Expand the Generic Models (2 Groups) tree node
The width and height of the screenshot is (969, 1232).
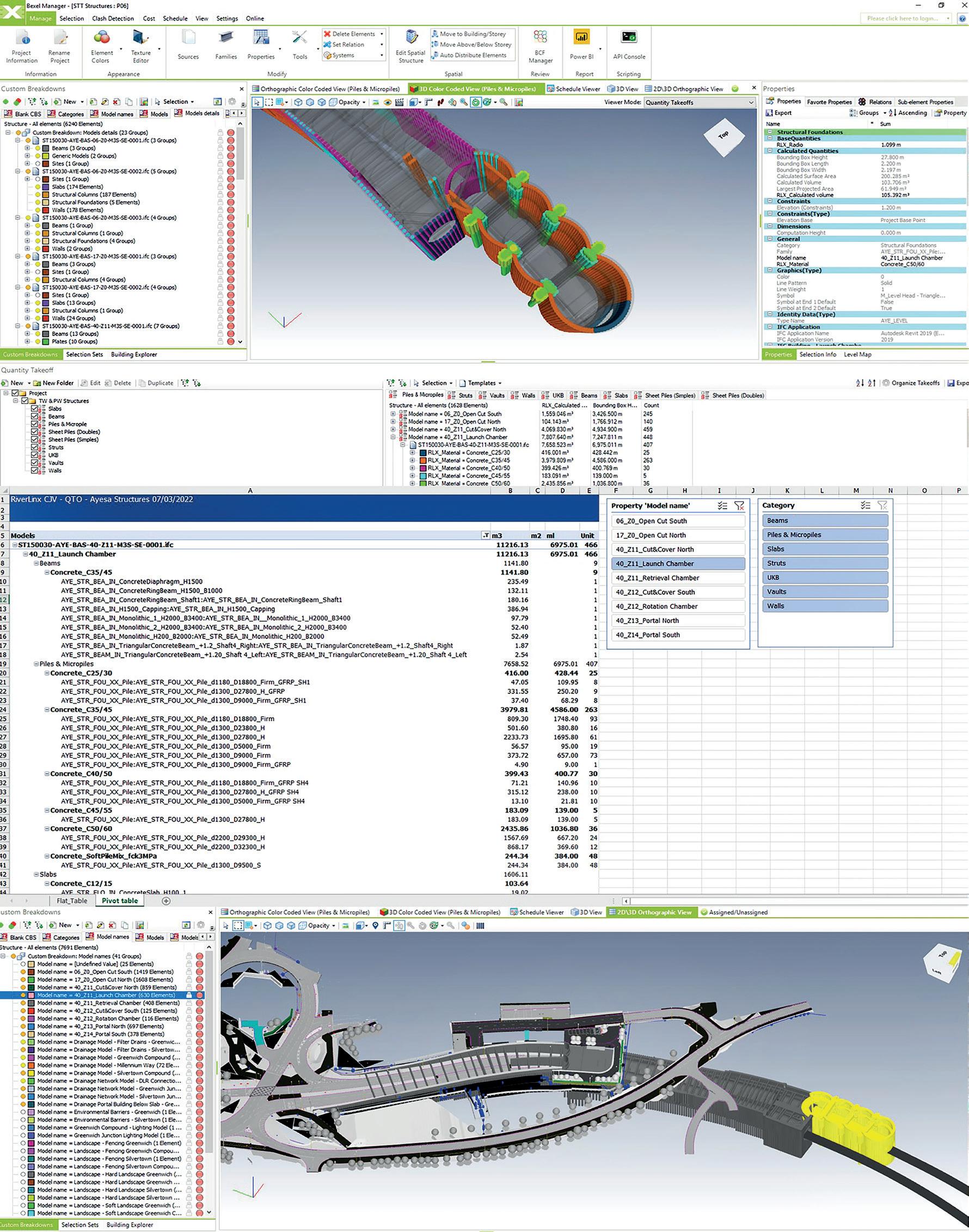click(27, 155)
